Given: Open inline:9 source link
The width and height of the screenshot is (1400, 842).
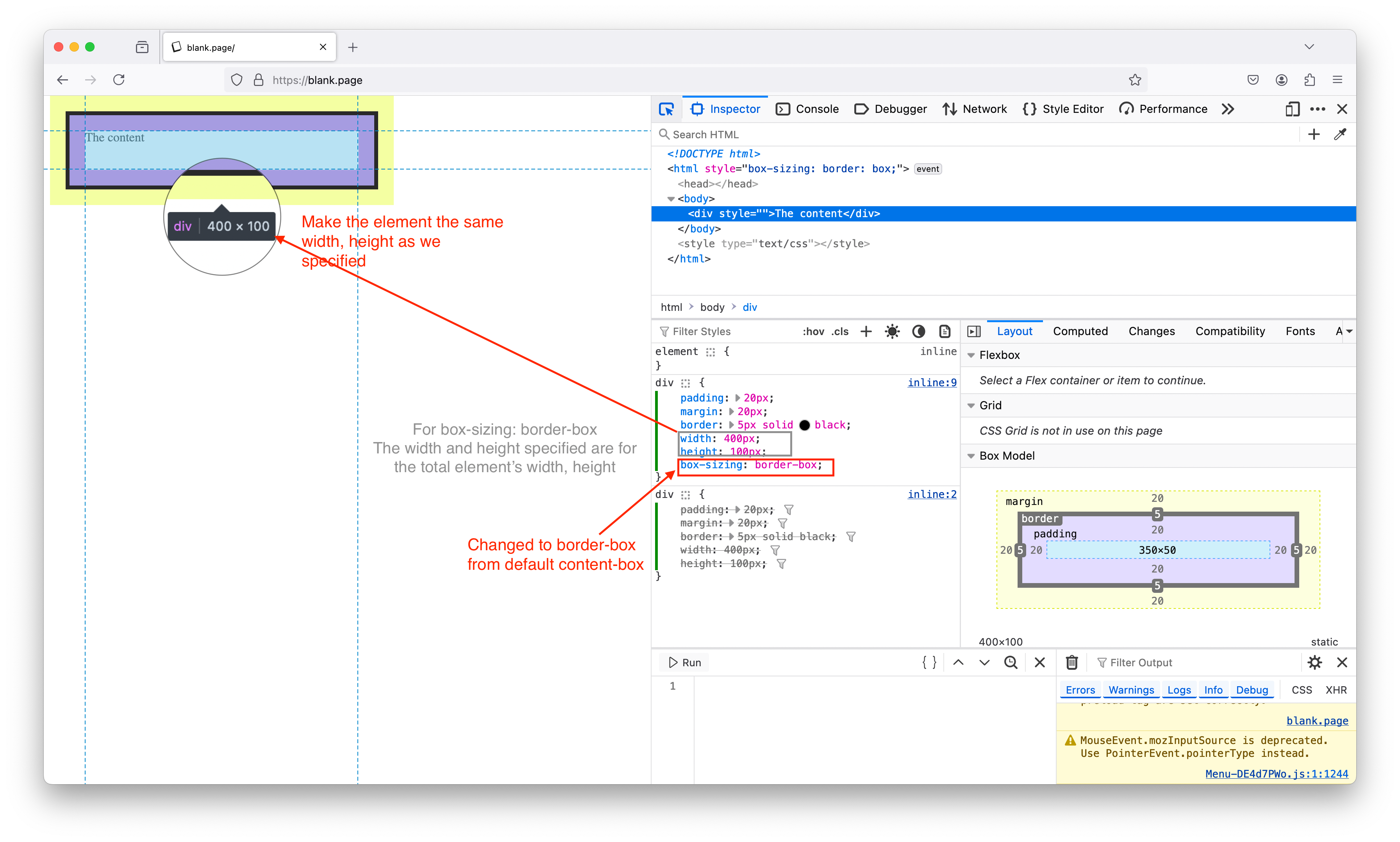Looking at the screenshot, I should (932, 382).
